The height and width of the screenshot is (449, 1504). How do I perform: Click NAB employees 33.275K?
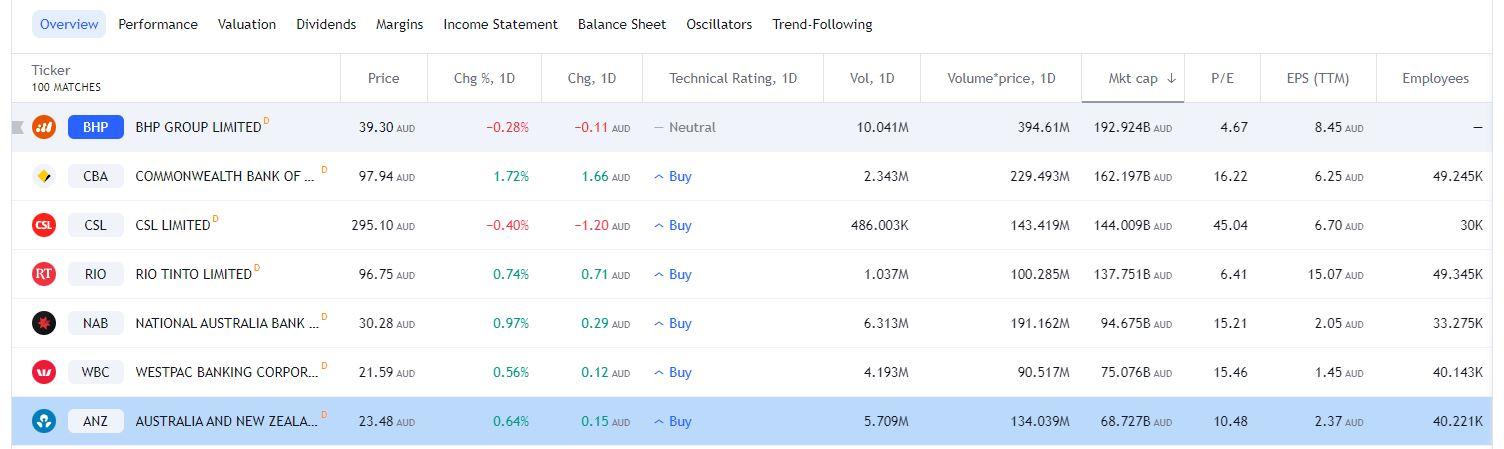click(1458, 323)
